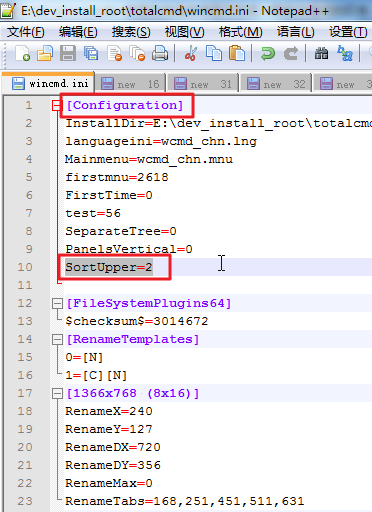
Task: Click the Notepad++ title bar app icon
Action: [7, 10]
